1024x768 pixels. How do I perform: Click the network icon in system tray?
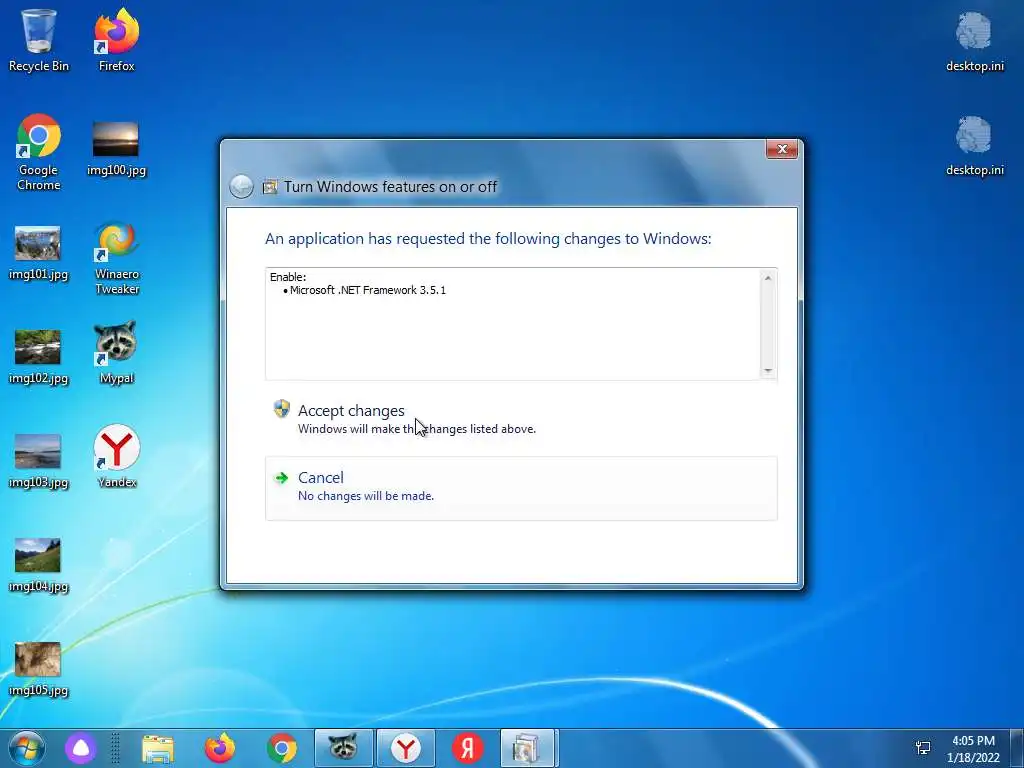click(x=923, y=748)
